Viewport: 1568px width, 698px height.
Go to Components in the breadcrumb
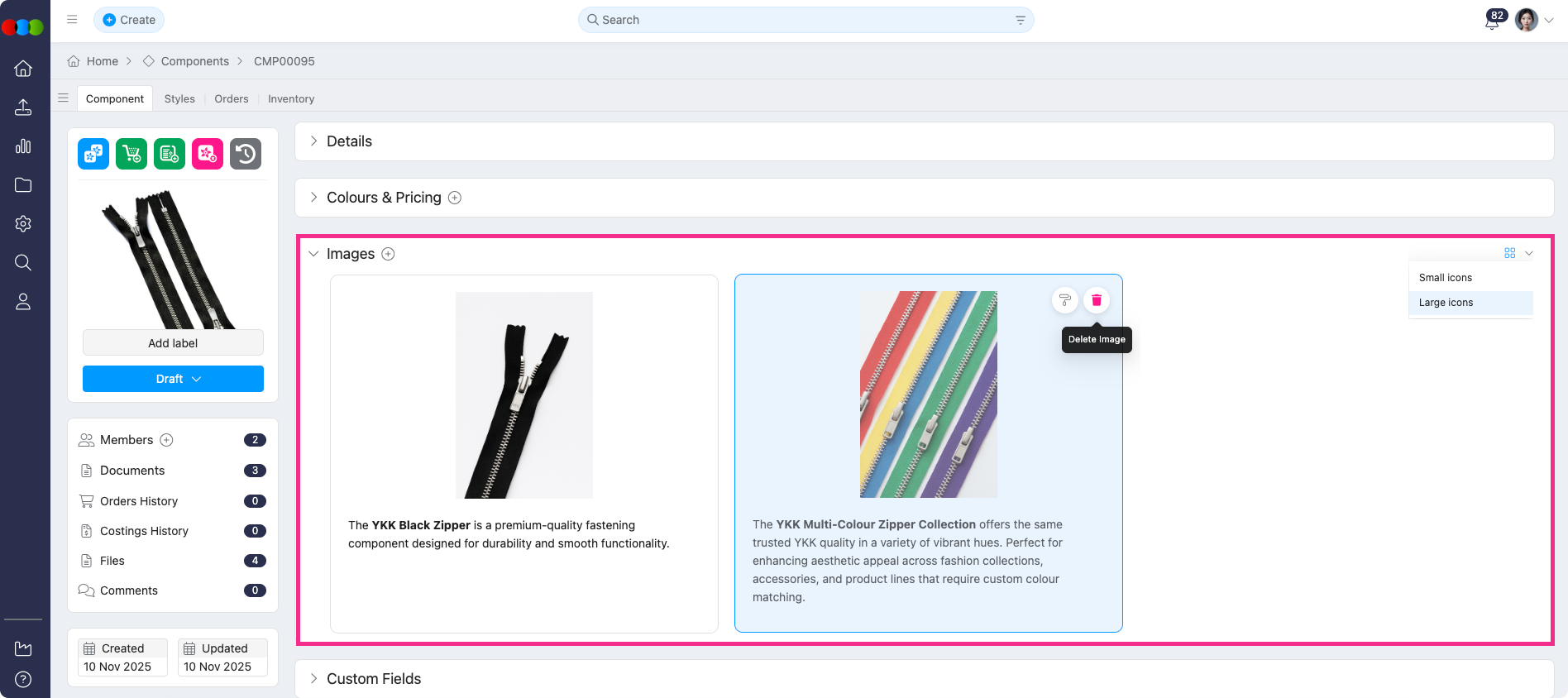(x=194, y=61)
